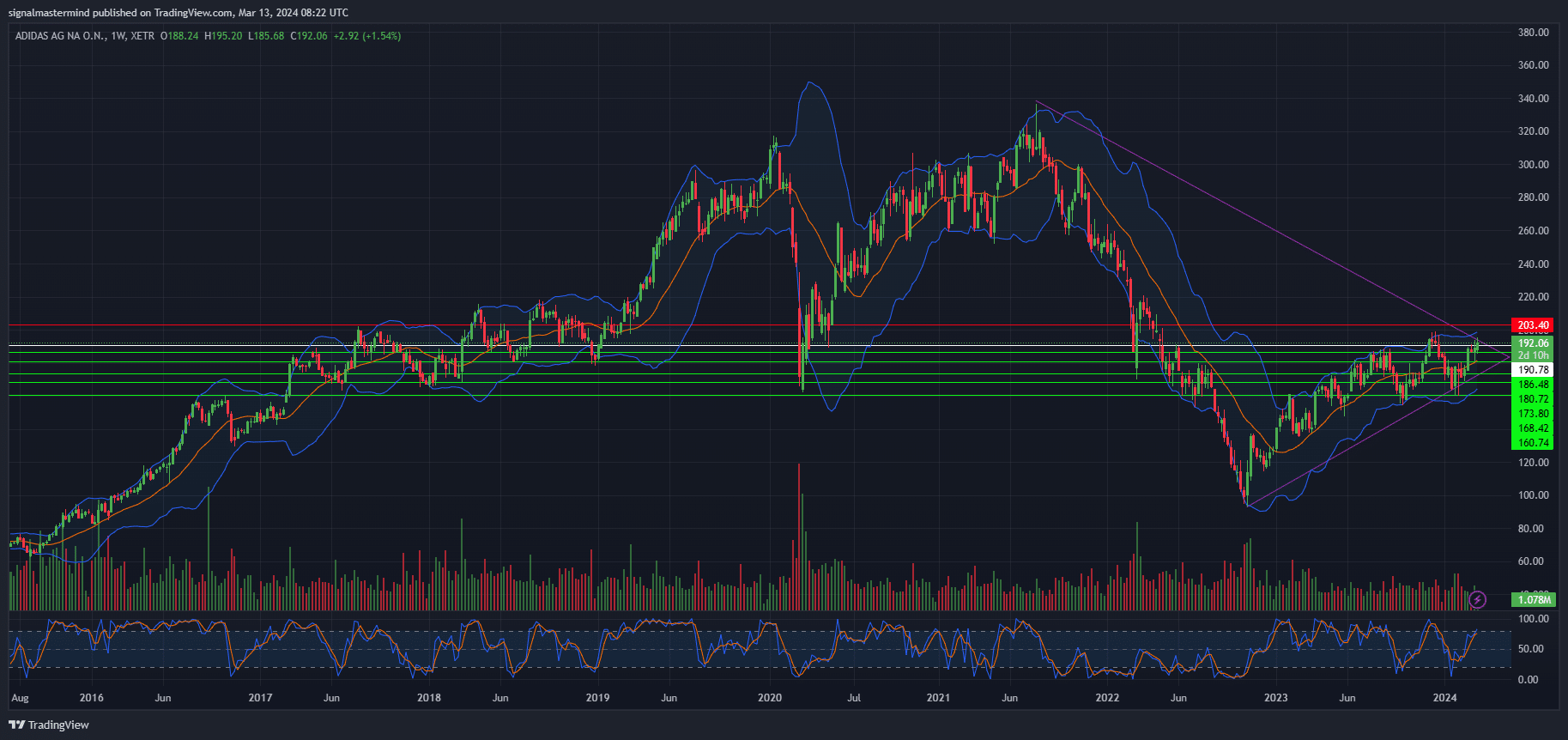1568x740 pixels.
Task: Click 2017 on the time axis
Action: (260, 698)
